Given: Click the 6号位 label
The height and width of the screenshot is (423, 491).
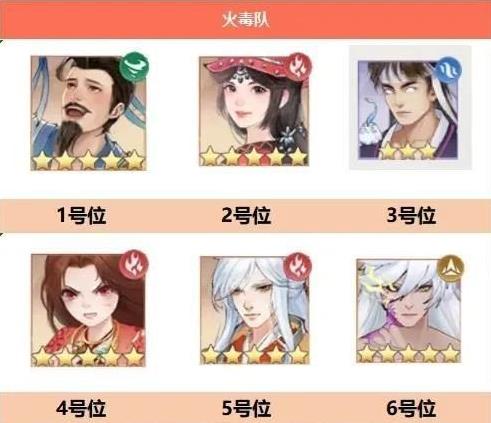Looking at the screenshot, I should click(411, 408).
